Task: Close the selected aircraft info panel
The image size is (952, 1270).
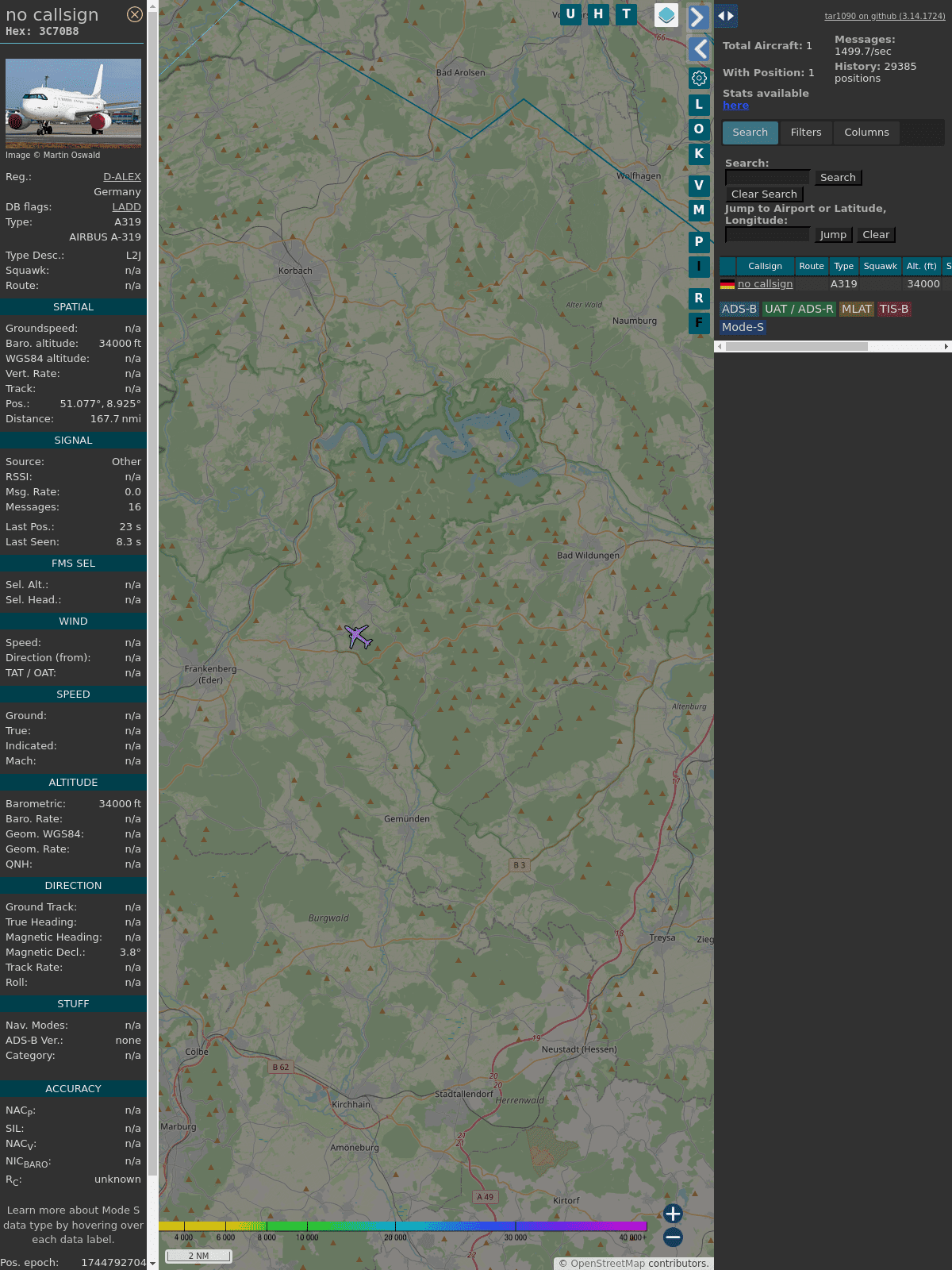Action: 135,14
